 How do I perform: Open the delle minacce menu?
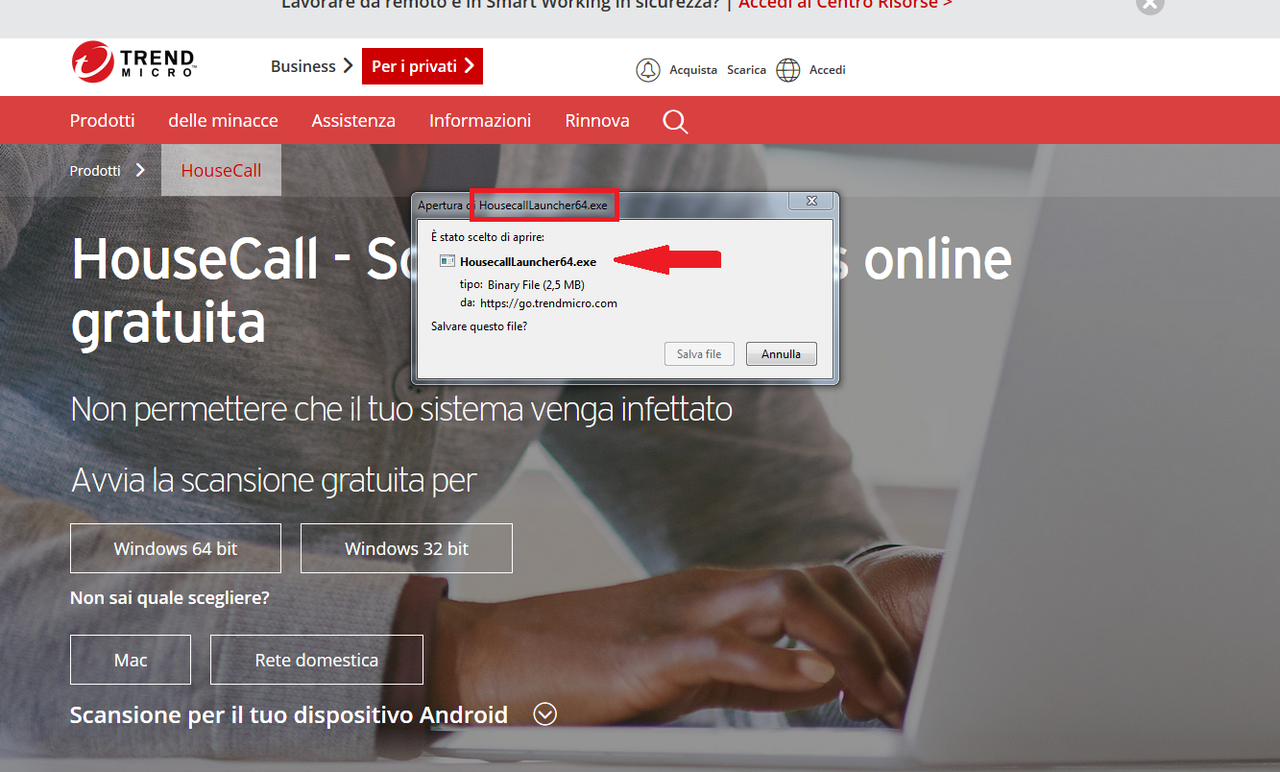[223, 121]
